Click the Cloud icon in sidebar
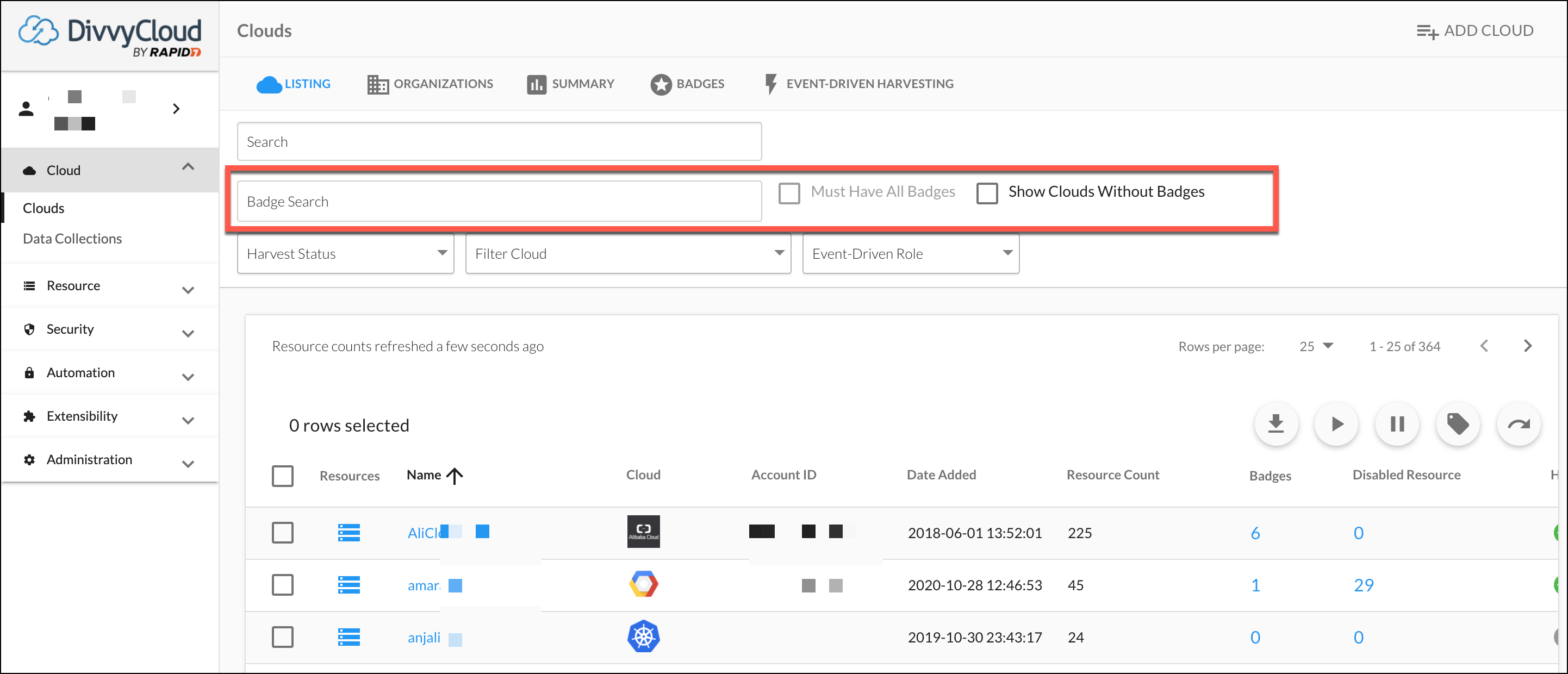The height and width of the screenshot is (674, 1568). (x=29, y=170)
